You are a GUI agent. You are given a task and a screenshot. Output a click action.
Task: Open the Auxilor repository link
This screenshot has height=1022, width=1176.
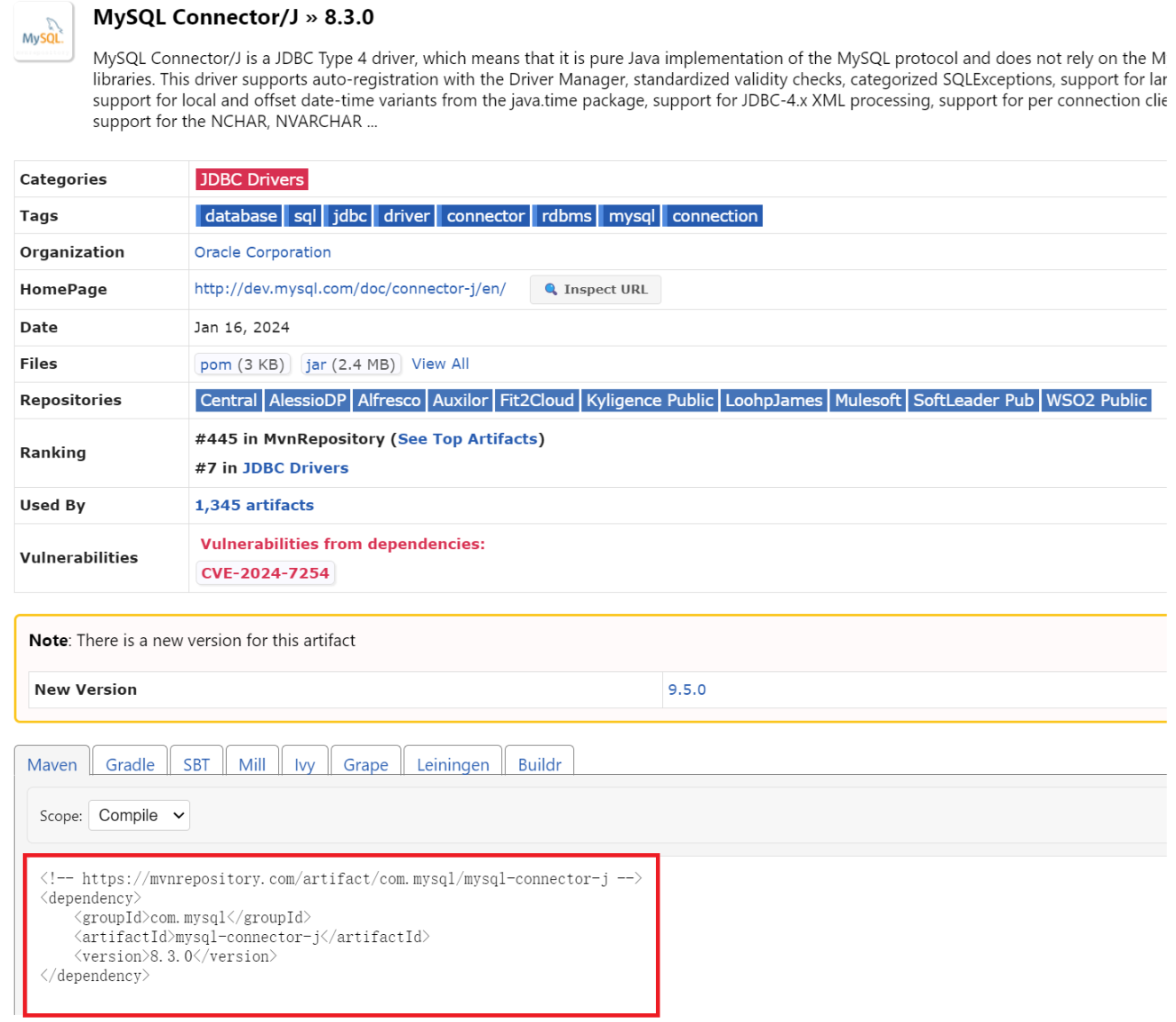(x=460, y=401)
